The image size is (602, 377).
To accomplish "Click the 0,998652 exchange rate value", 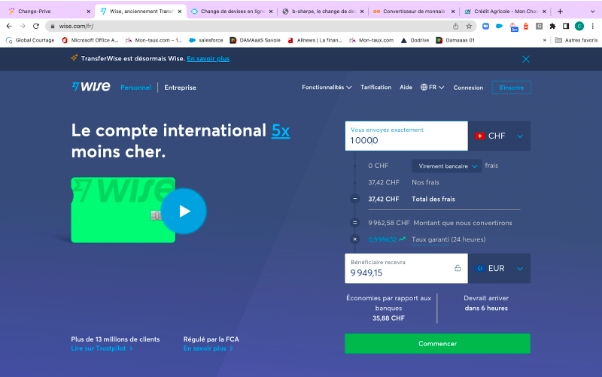I will click(x=382, y=239).
